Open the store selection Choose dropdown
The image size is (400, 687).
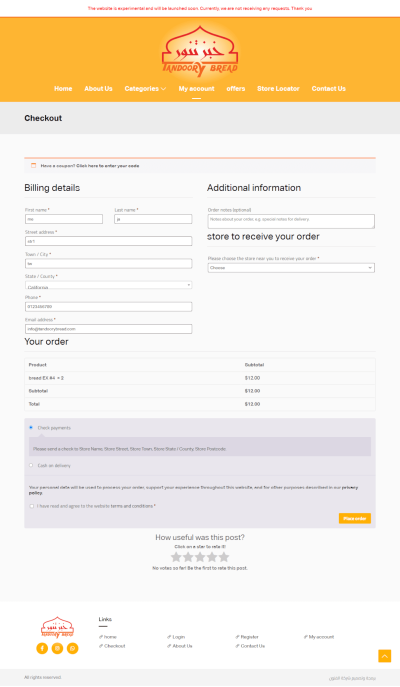tap(291, 268)
